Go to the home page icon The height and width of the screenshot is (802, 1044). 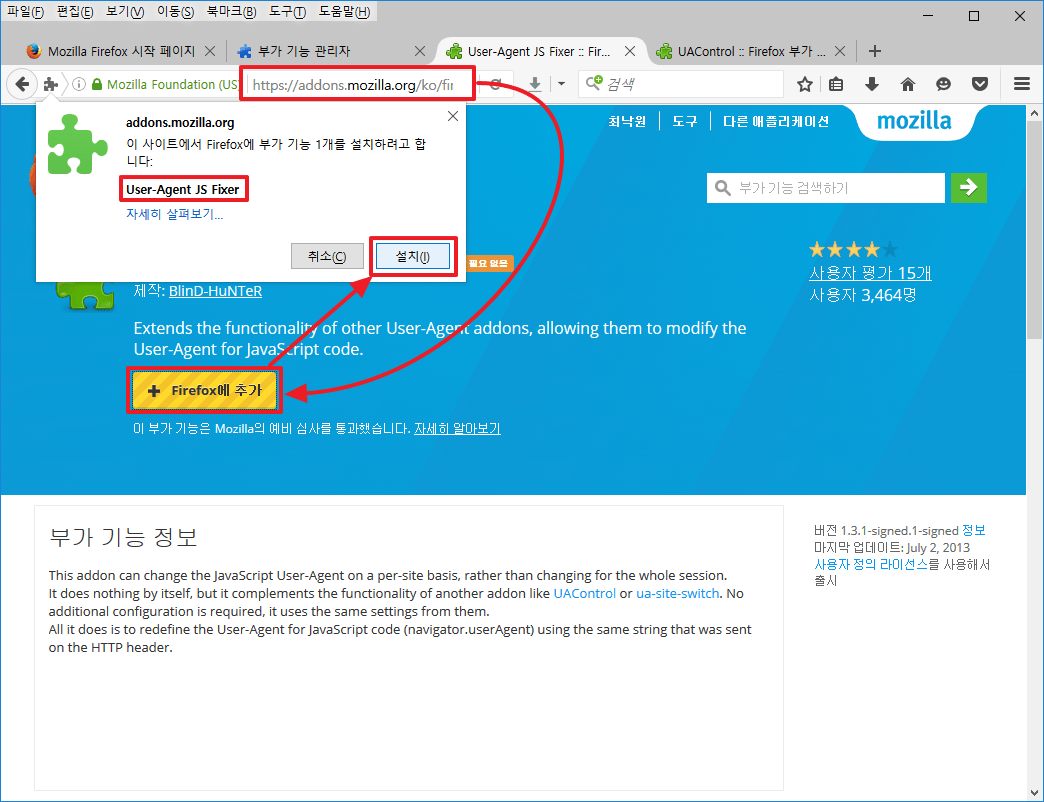pos(908,85)
